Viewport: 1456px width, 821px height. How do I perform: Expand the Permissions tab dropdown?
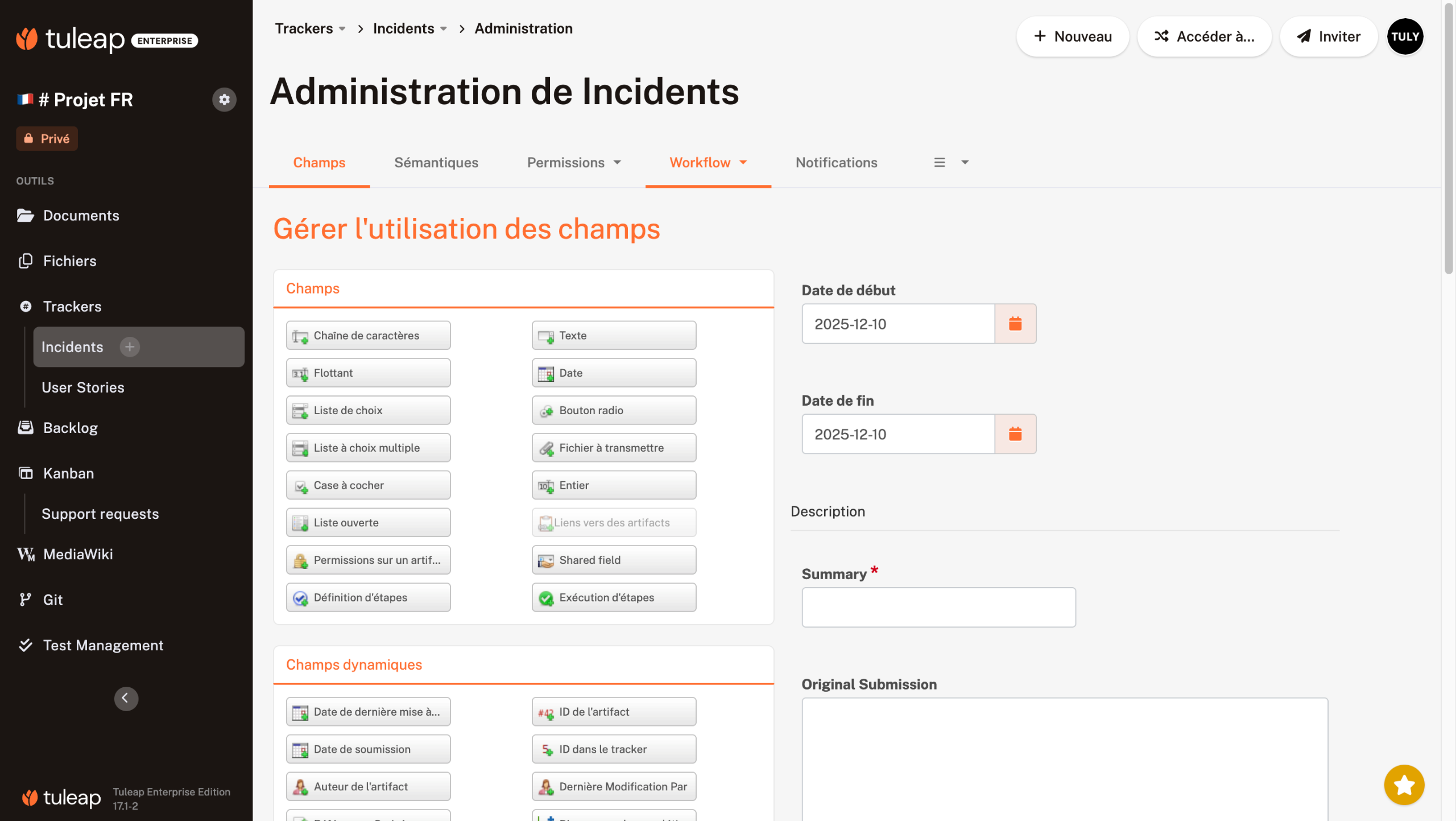click(574, 163)
